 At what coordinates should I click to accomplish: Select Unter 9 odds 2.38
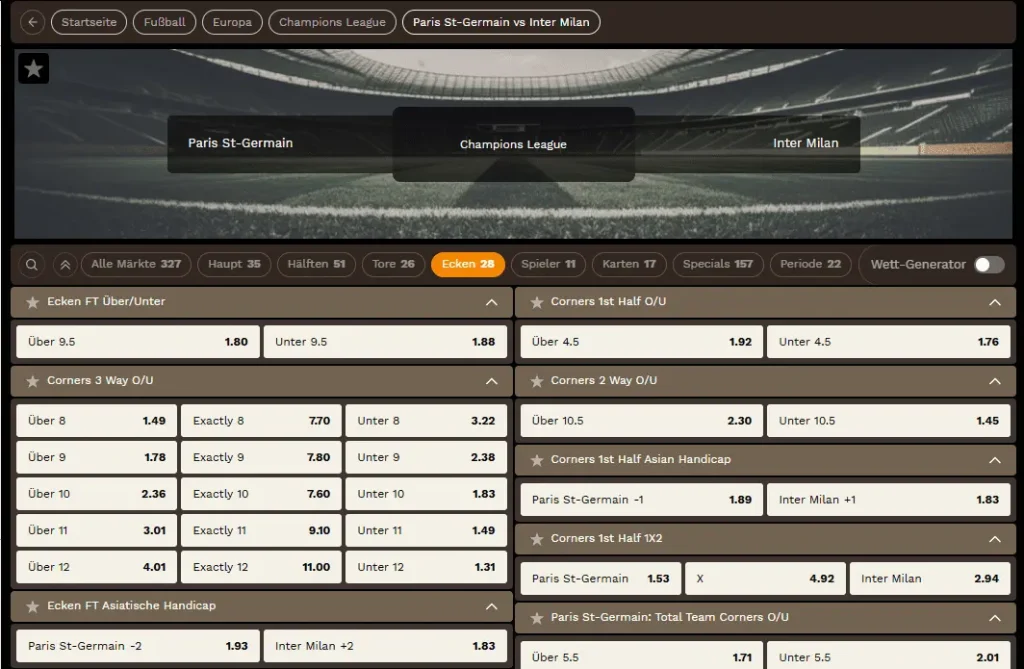click(426, 457)
